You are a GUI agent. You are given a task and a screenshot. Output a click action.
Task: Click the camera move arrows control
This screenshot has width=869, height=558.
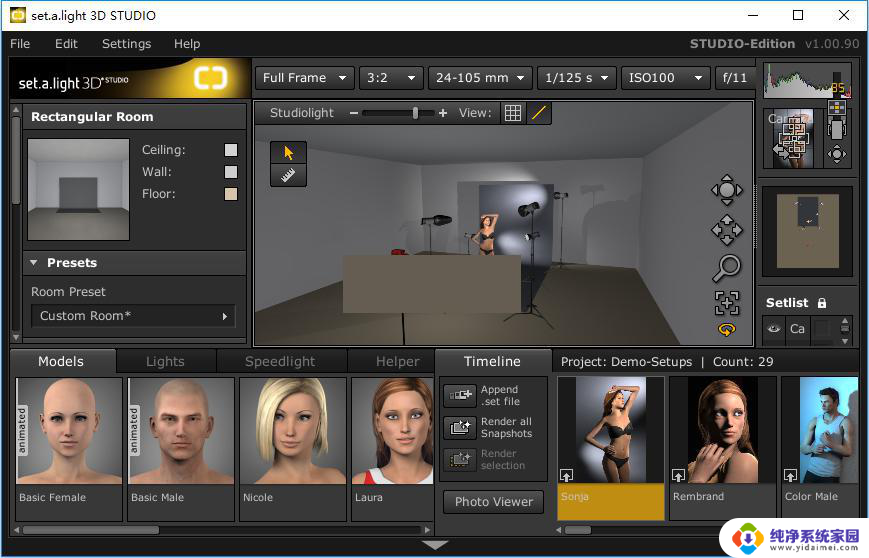coord(837,154)
